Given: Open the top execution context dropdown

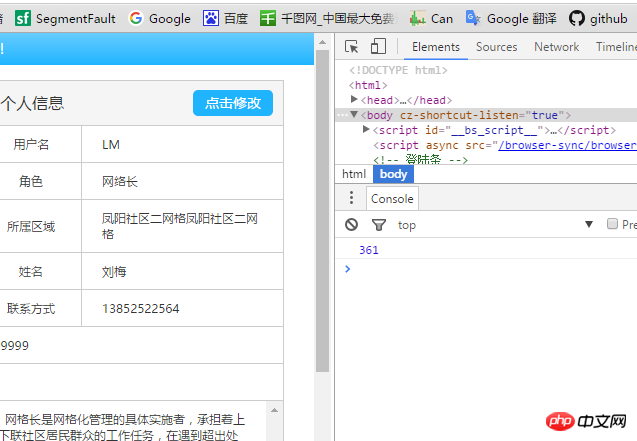Looking at the screenshot, I should 495,225.
